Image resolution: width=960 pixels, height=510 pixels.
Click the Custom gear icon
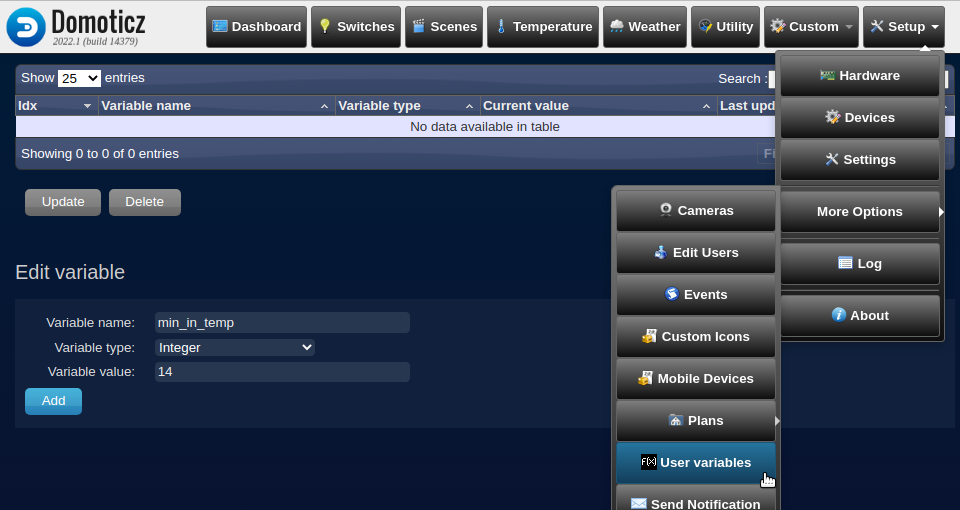click(778, 26)
